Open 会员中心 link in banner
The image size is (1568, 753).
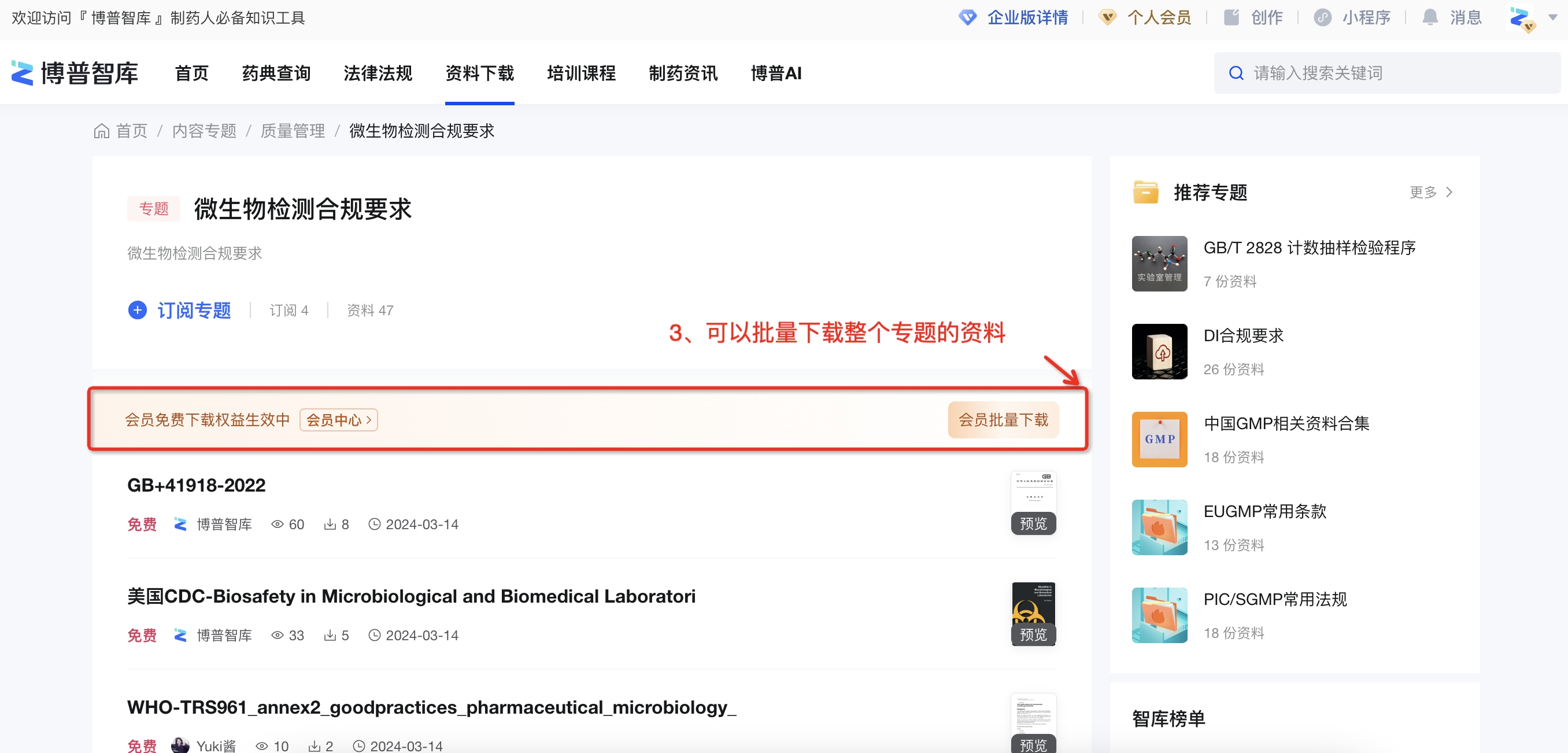click(338, 419)
